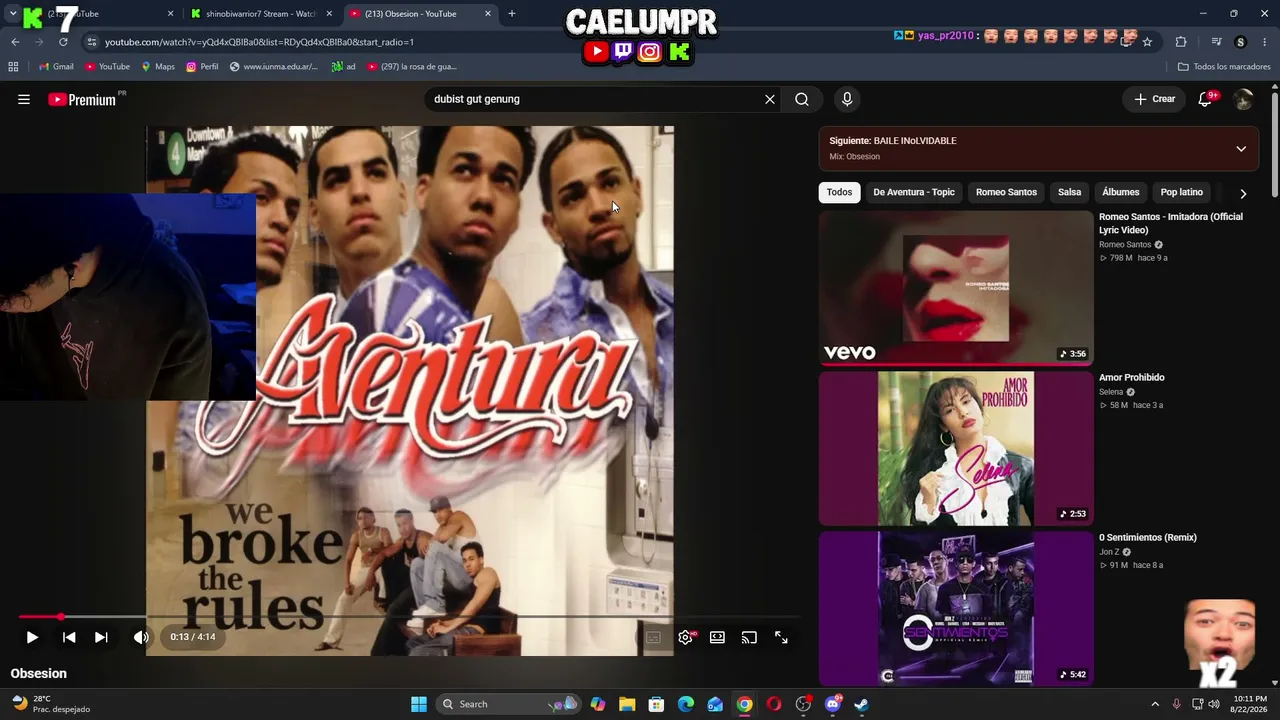The height and width of the screenshot is (720, 1280).
Task: Expand the 'Siguiente: BAILE INoLVIDABLE' mix panel
Action: point(1241,149)
